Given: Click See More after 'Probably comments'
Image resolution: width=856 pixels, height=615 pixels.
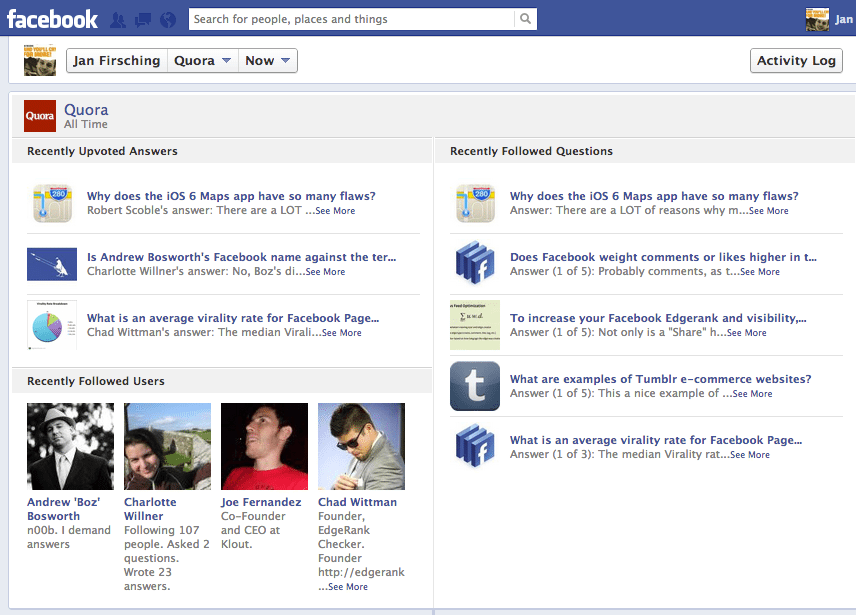Looking at the screenshot, I should (x=760, y=272).
